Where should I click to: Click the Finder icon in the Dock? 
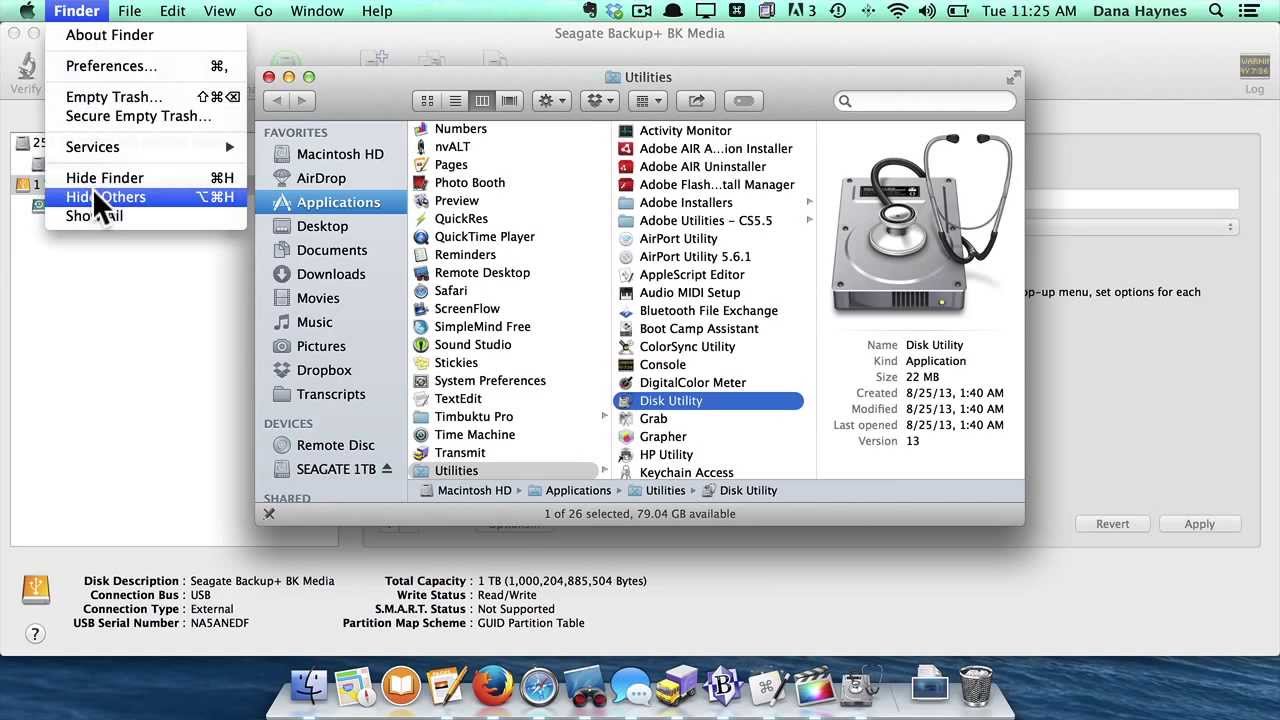(x=309, y=687)
